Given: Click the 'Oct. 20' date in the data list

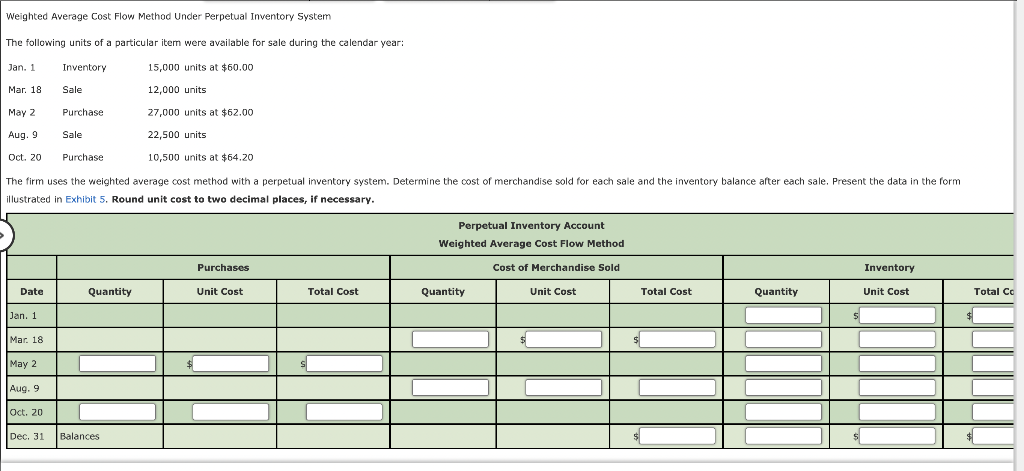Looking at the screenshot, I should [25, 157].
